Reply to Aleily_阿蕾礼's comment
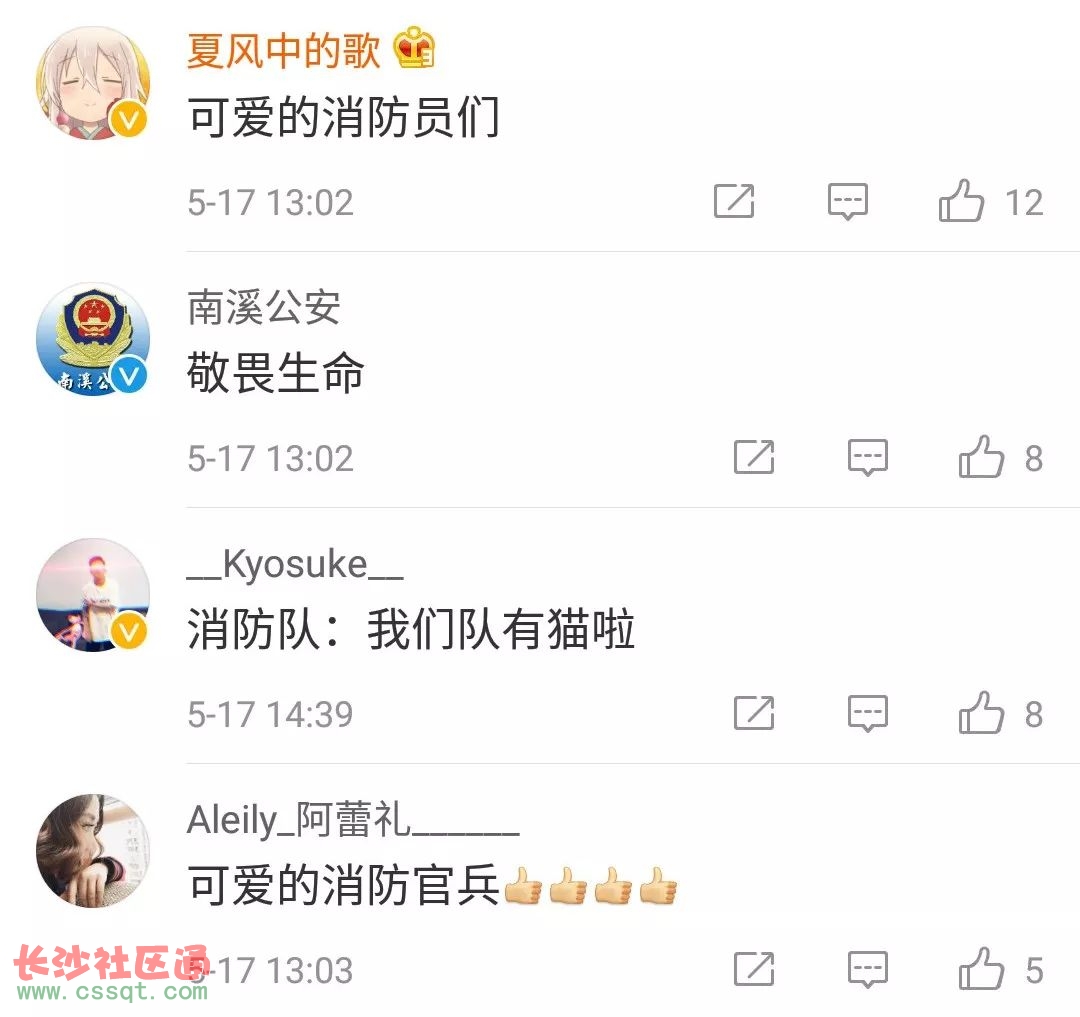The width and height of the screenshot is (1080, 1017). tap(868, 969)
